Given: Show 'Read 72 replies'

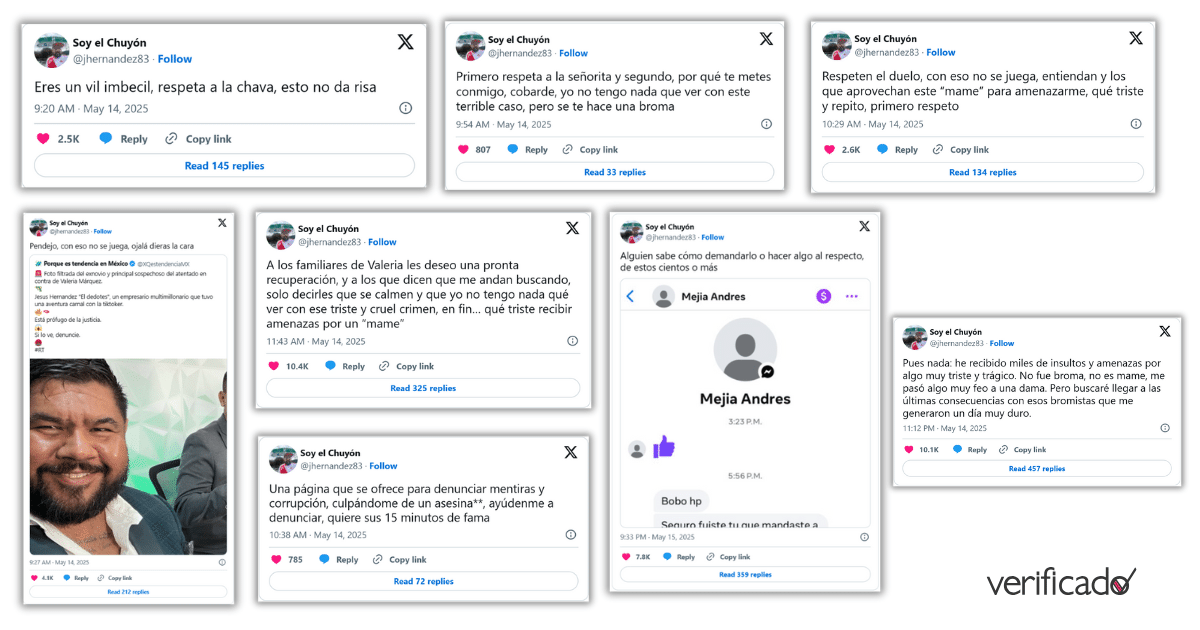Looking at the screenshot, I should pos(423,581).
